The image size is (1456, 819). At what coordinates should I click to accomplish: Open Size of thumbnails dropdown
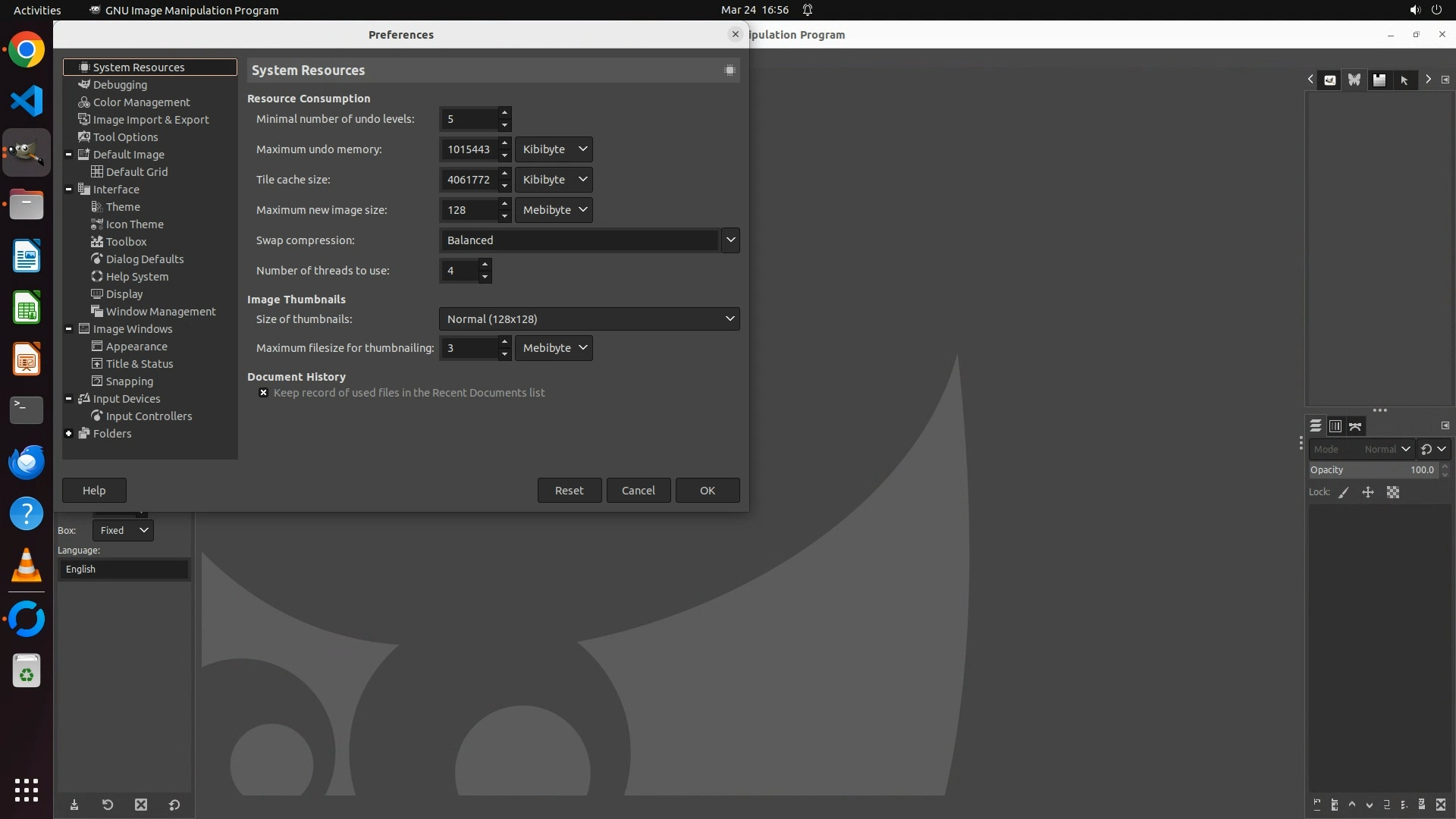point(588,319)
